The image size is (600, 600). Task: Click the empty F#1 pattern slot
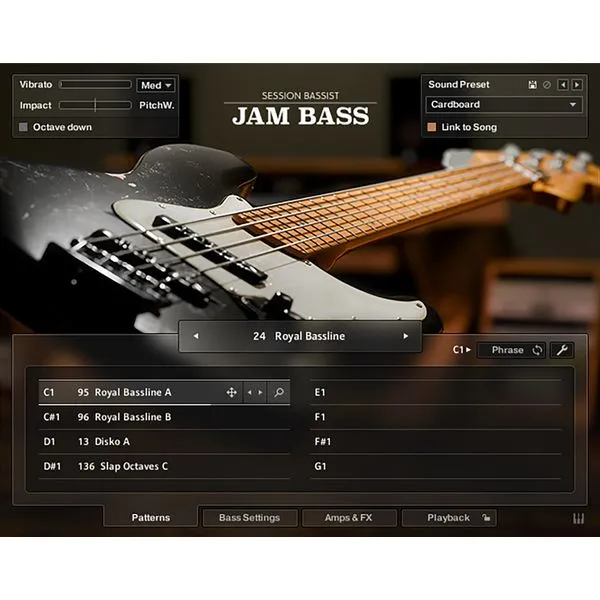point(435,442)
